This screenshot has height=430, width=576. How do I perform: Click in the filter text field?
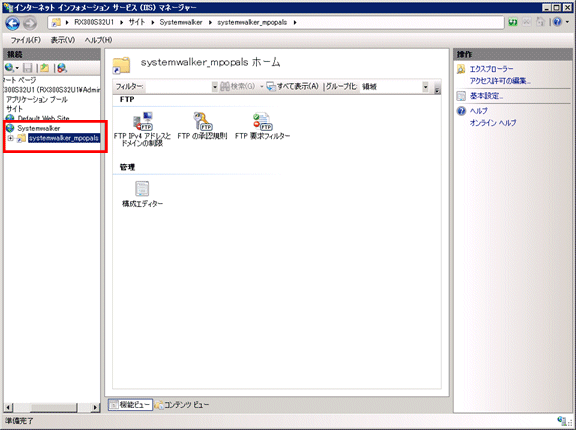pyautogui.click(x=178, y=87)
